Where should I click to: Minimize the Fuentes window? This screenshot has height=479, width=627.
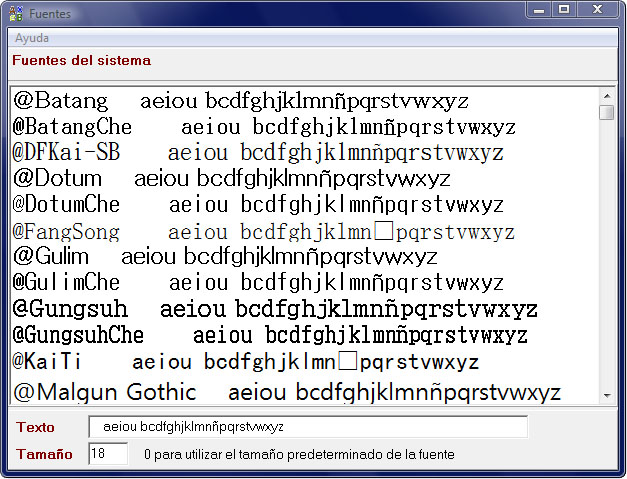(x=539, y=10)
